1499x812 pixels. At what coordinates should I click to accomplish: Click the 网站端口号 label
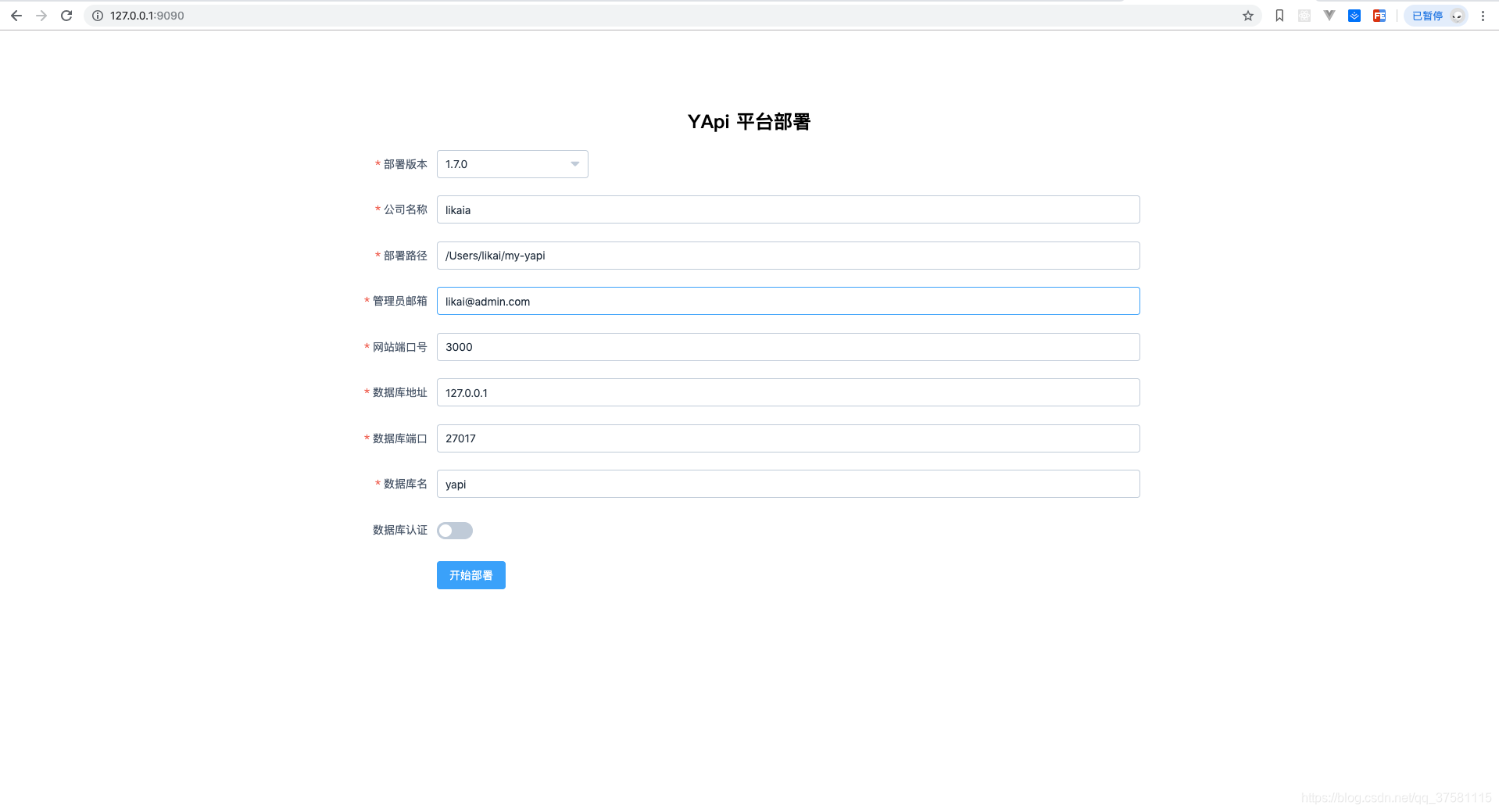(x=400, y=347)
